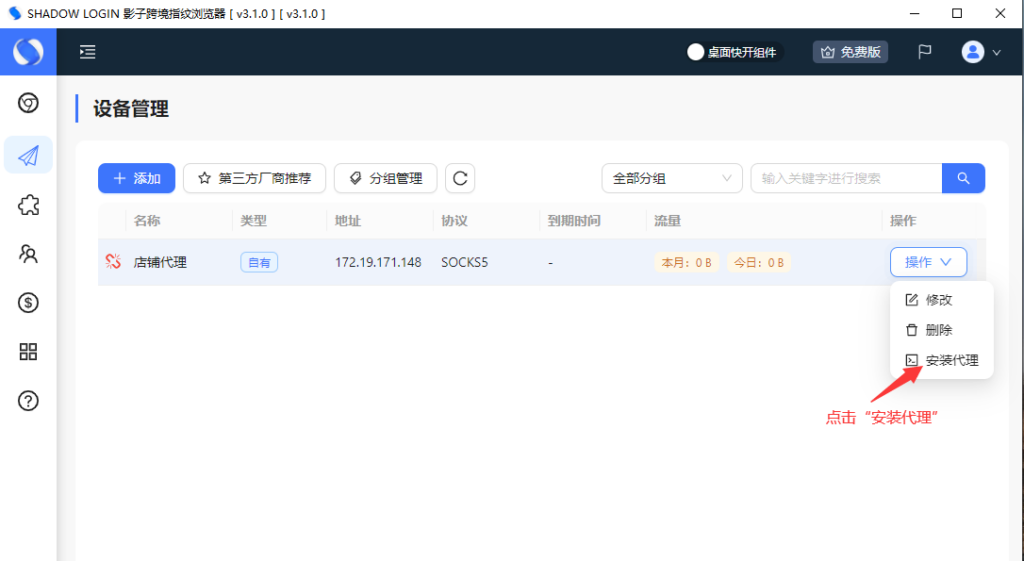Open the team members sidebar icon

pyautogui.click(x=28, y=254)
